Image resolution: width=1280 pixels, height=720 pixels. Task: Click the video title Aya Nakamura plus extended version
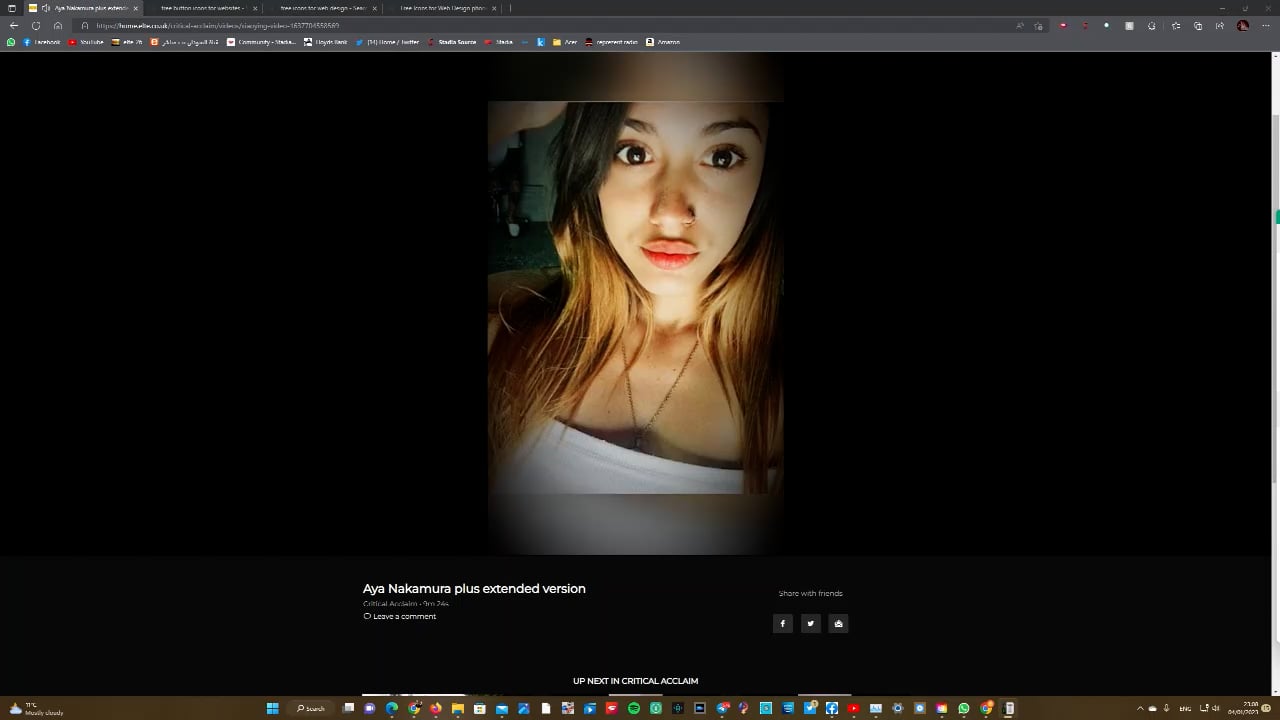[474, 589]
